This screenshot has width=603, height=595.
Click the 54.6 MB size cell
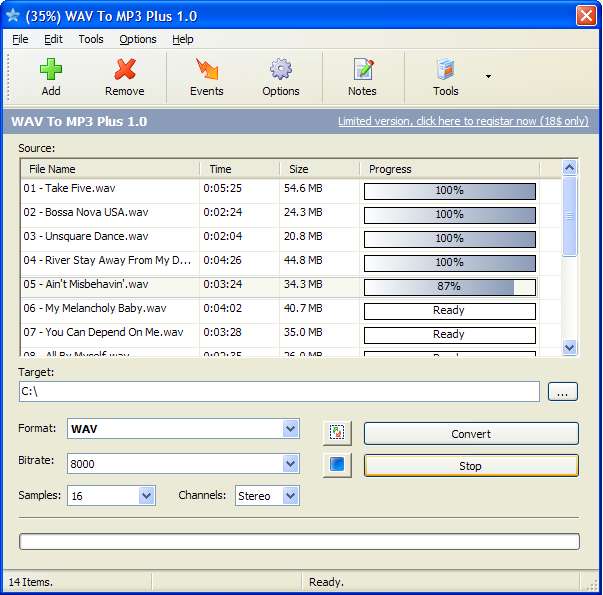(303, 188)
